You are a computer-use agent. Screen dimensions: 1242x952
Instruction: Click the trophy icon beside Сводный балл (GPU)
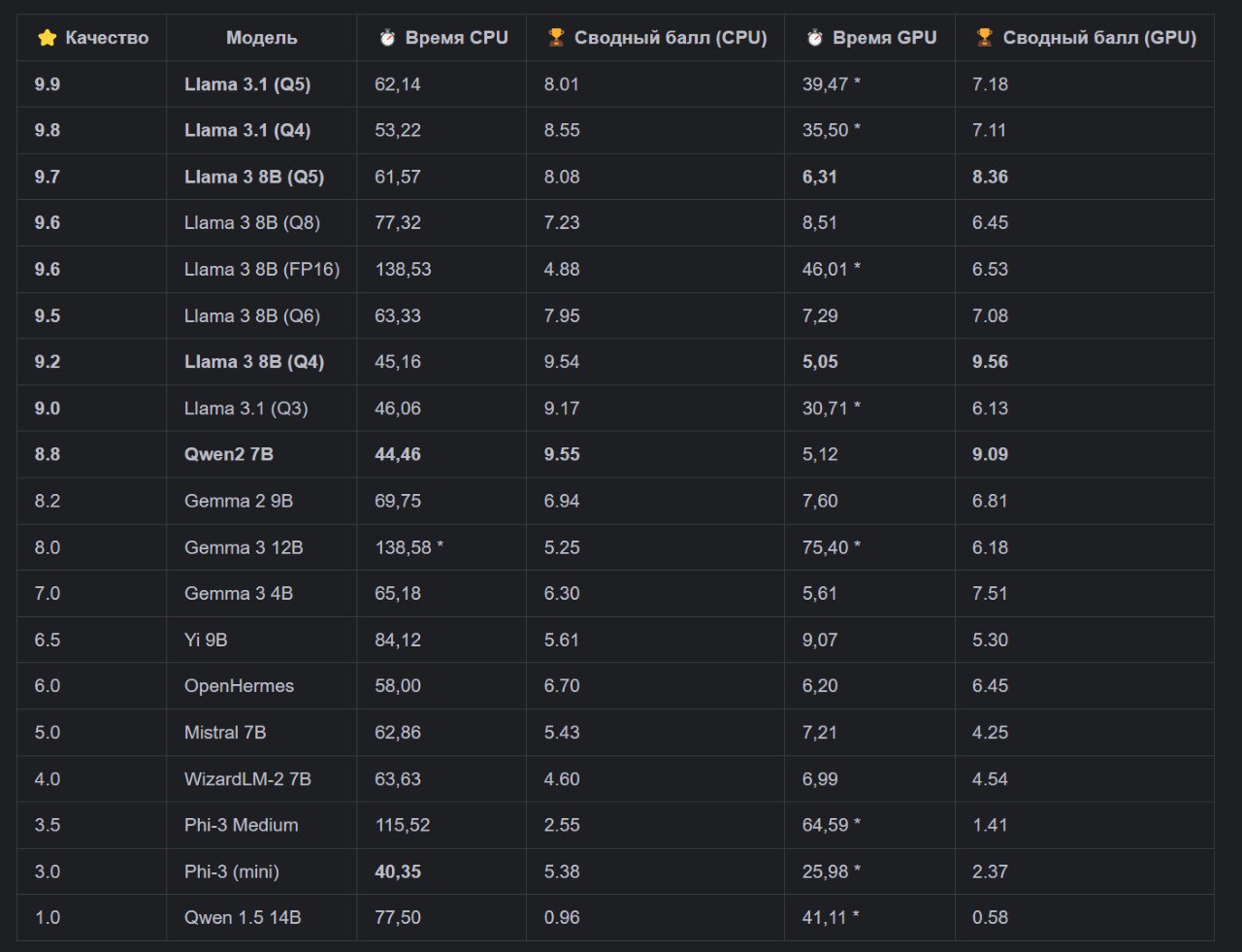click(984, 38)
